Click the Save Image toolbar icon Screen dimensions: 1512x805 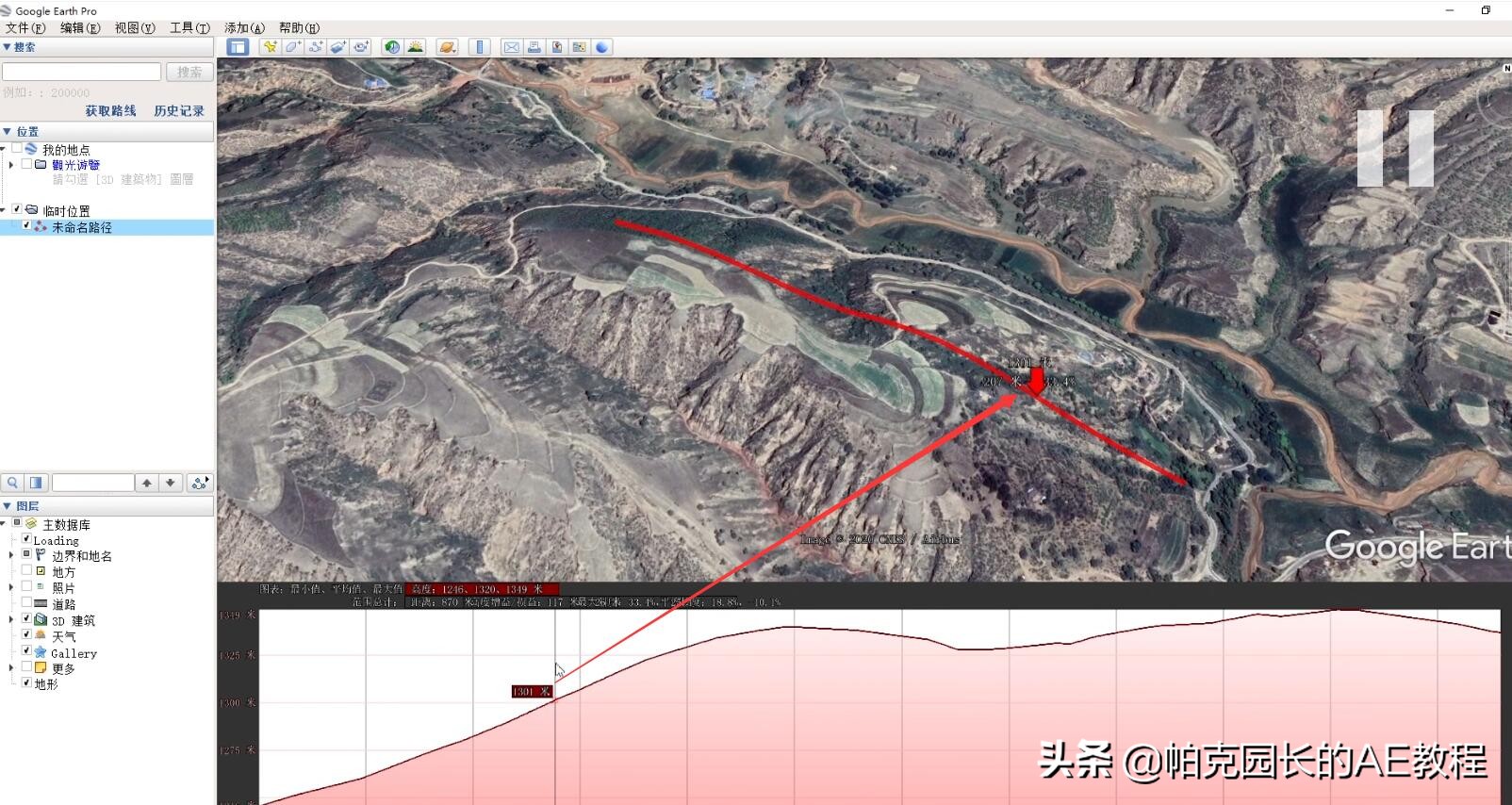pos(557,47)
